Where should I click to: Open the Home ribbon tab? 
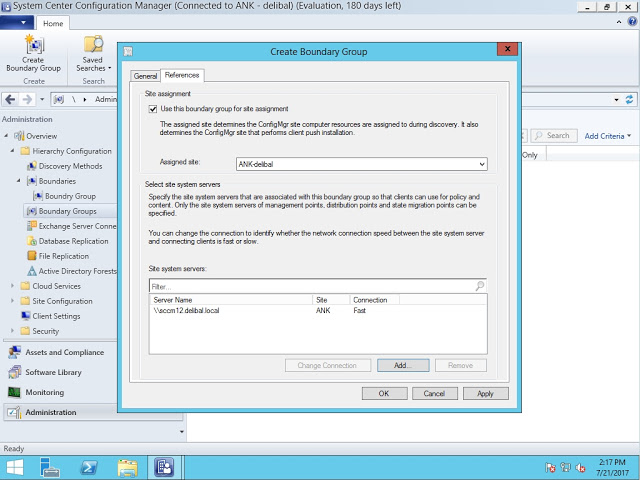(53, 23)
